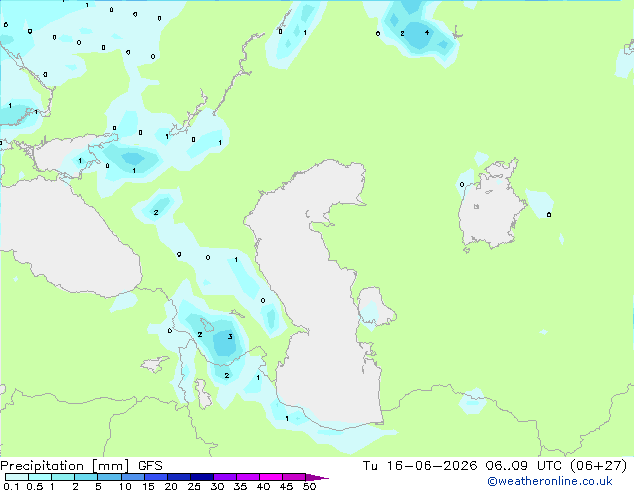Click the '15' legend scale label
The height and width of the screenshot is (490, 634).
pos(148,486)
